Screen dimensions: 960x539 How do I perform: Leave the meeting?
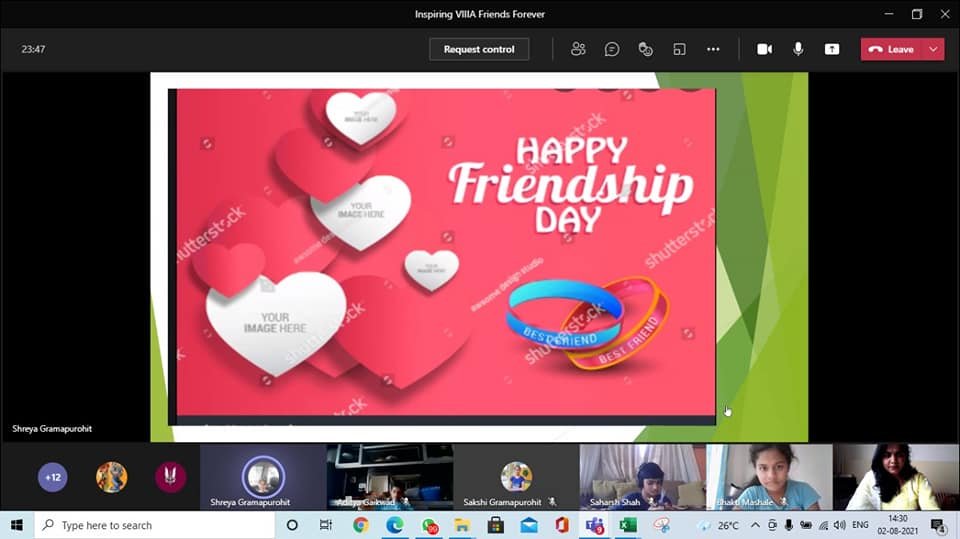pyautogui.click(x=892, y=49)
